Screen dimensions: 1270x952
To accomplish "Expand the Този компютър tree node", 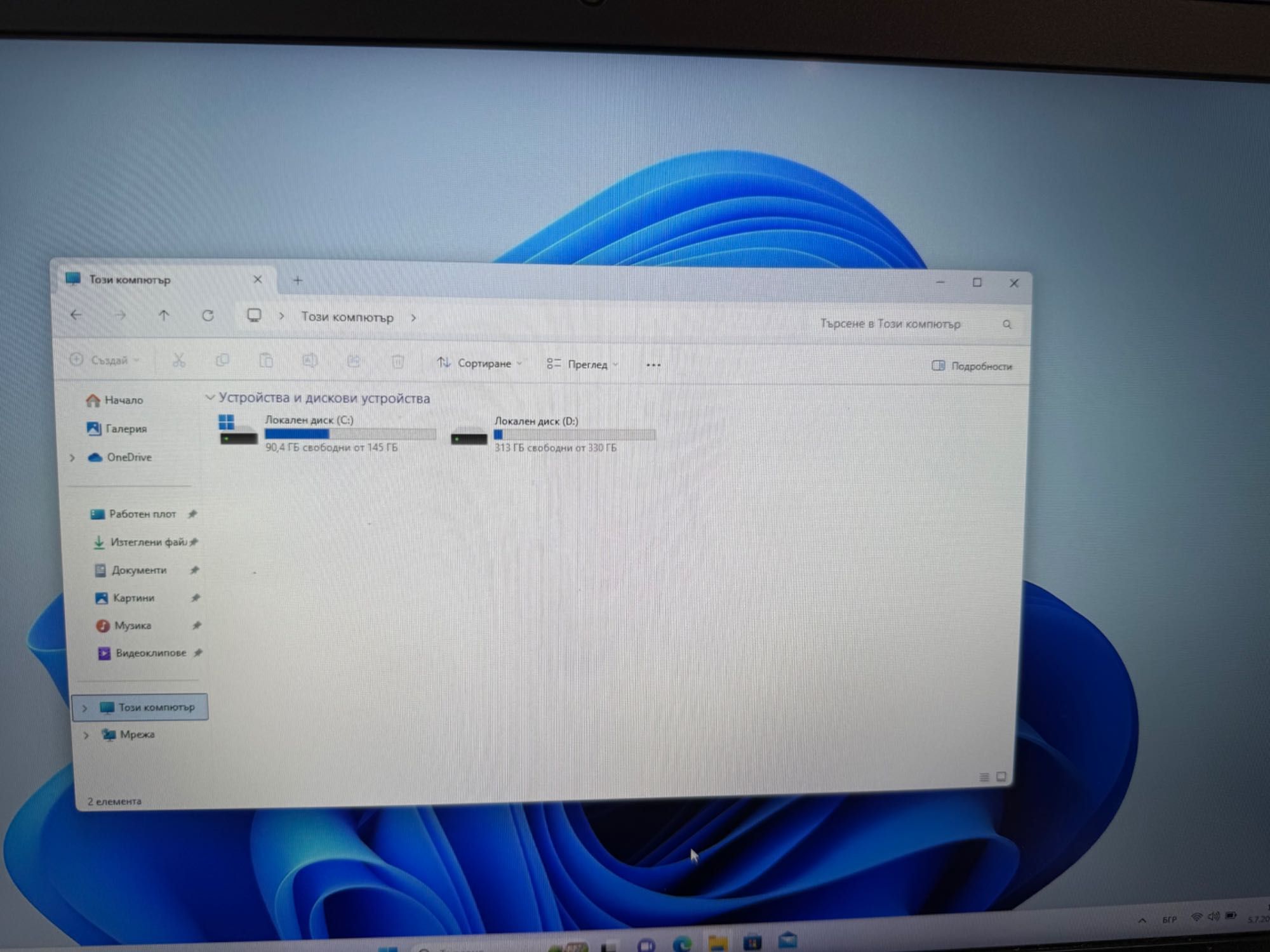I will tap(84, 708).
